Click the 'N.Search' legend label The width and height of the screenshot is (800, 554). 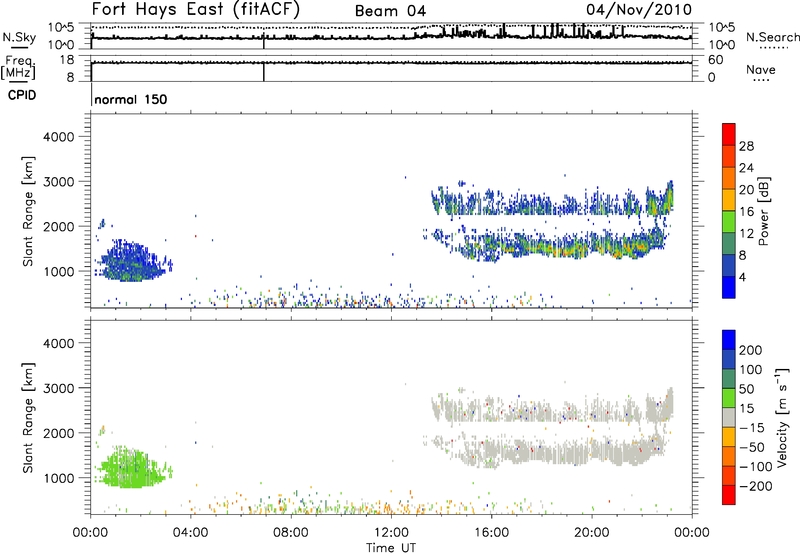773,37
